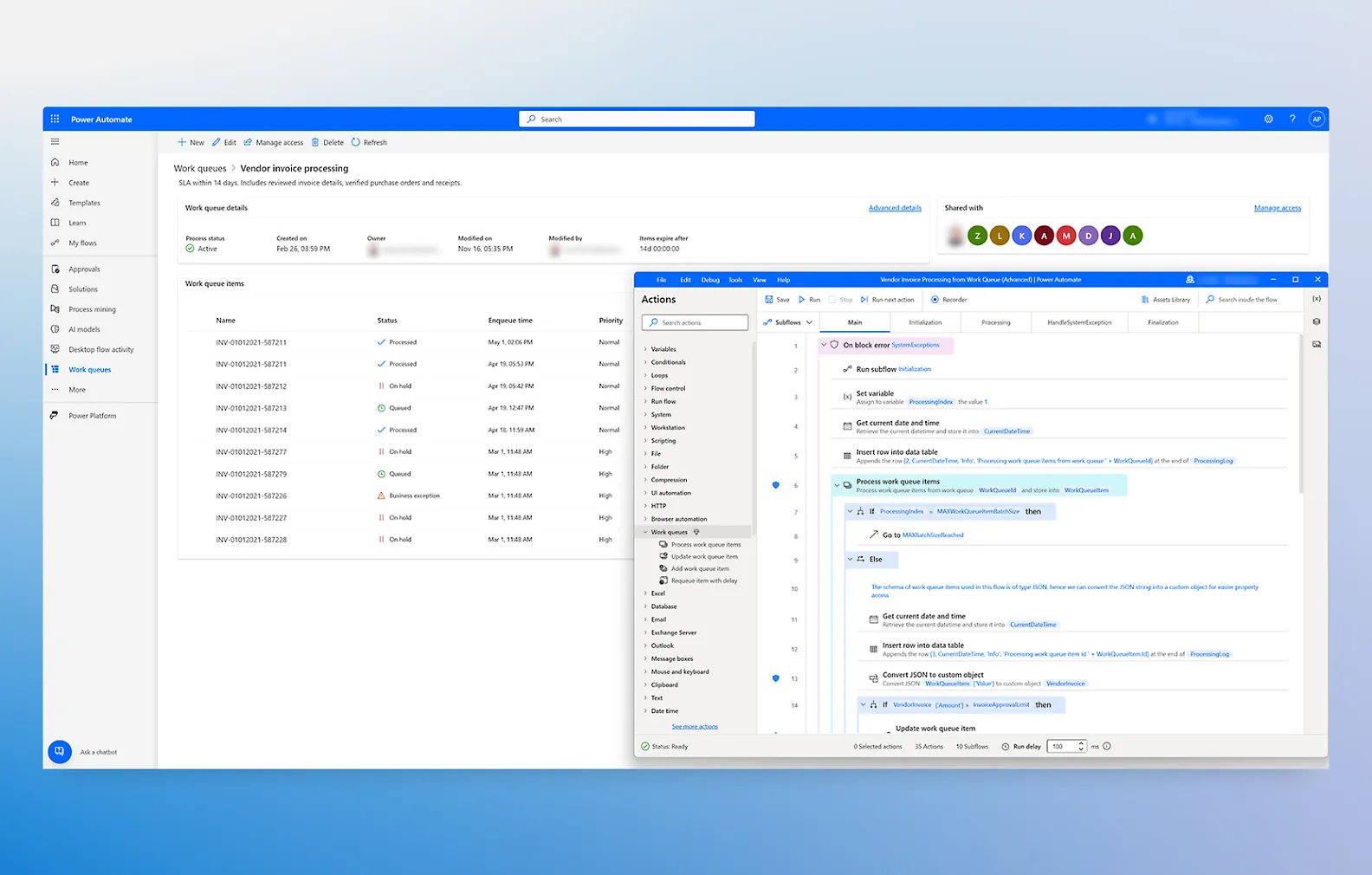Click the help question mark icon
This screenshot has height=875, width=1372.
[x=1292, y=119]
